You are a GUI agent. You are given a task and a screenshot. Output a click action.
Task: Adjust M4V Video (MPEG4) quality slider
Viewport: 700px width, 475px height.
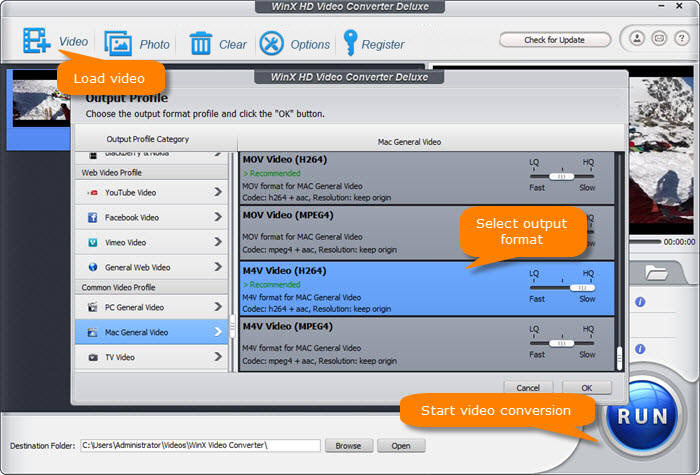[x=562, y=343]
